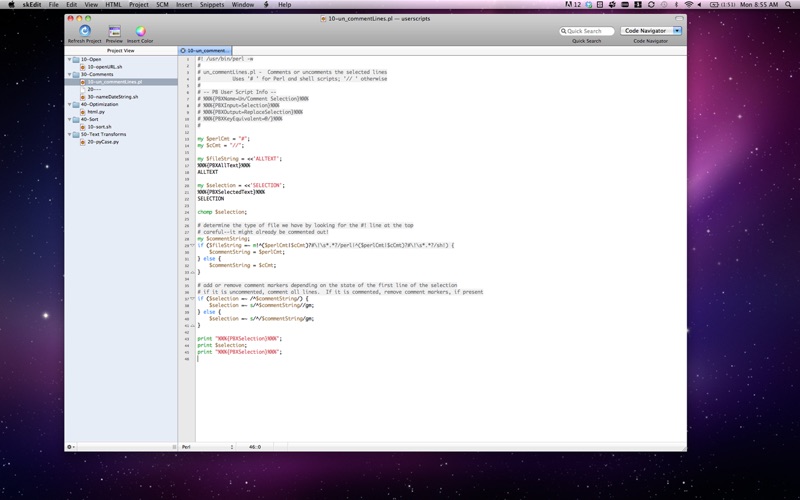This screenshot has height=500, width=800.
Task: Collapse the 40-Optimization folder triangle
Action: [69, 105]
